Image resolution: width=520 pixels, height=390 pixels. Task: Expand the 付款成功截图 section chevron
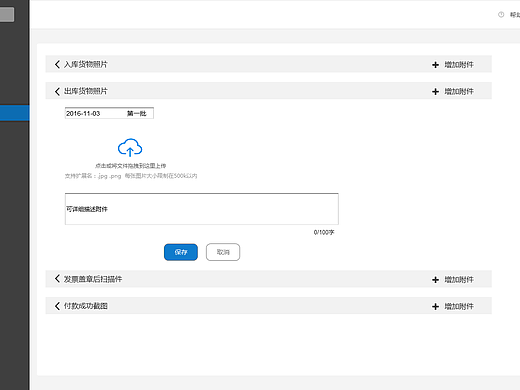coord(57,306)
